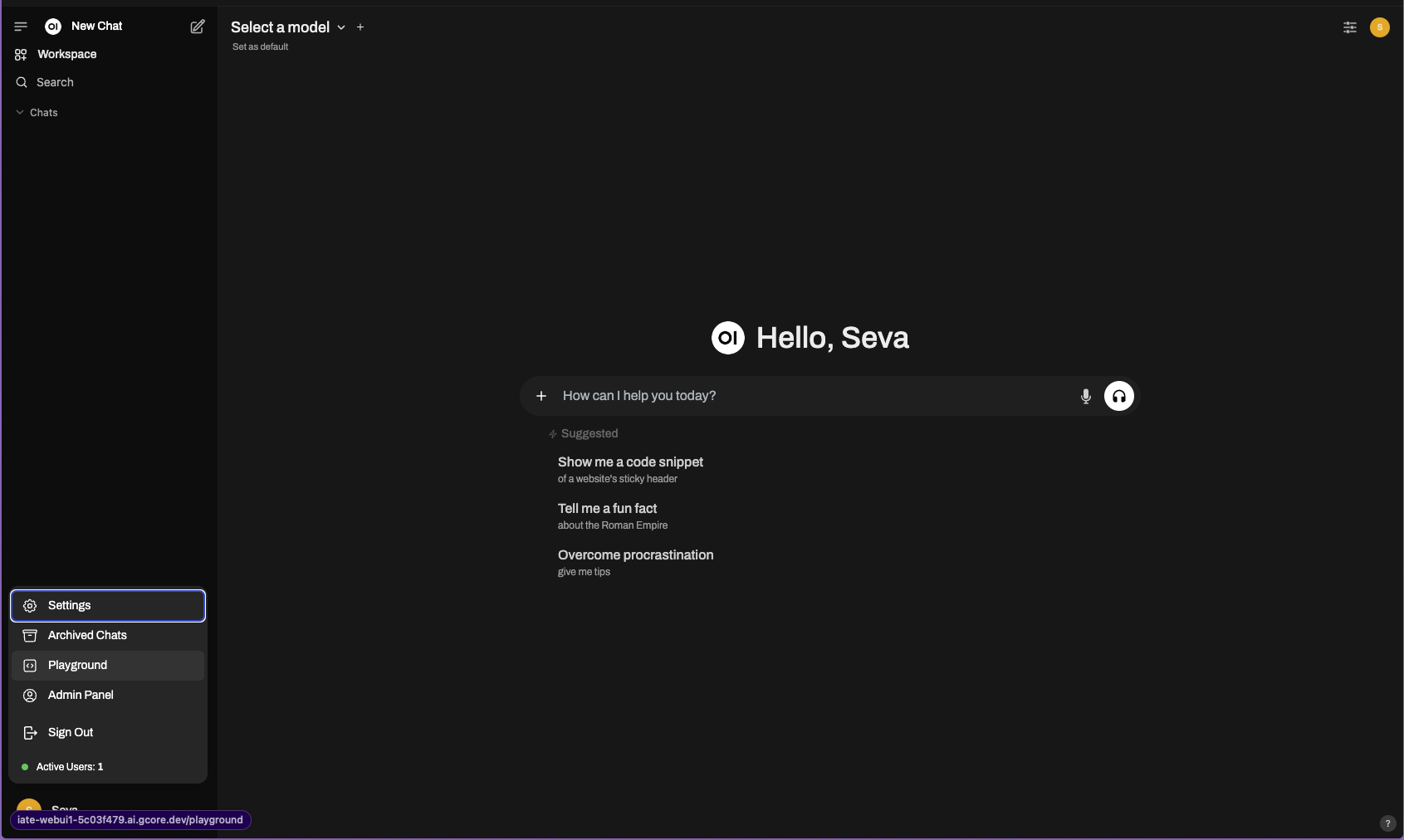Viewport: 1404px width, 840px height.
Task: Open the Select a model dropdown
Action: point(288,27)
